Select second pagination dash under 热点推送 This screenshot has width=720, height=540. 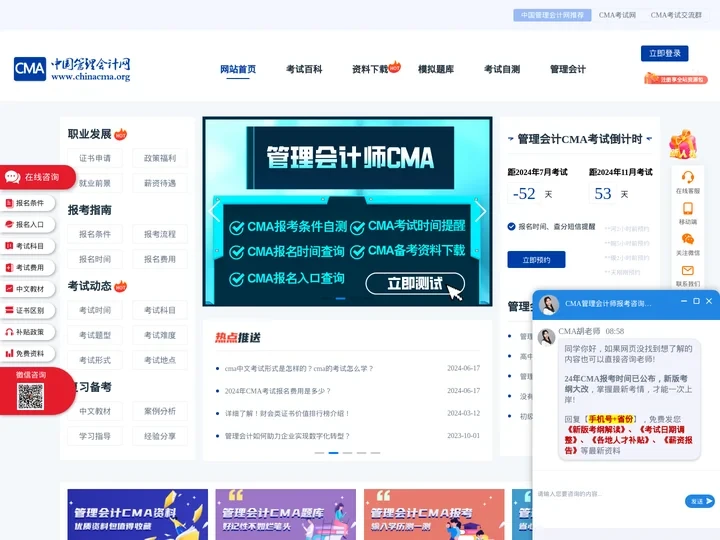(333, 453)
